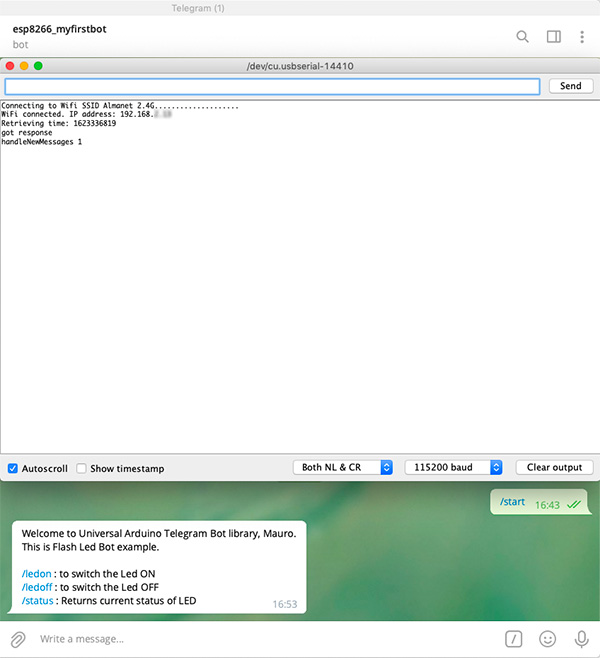600x658 pixels.
Task: Focus the serial monitor input field
Action: coord(272,86)
